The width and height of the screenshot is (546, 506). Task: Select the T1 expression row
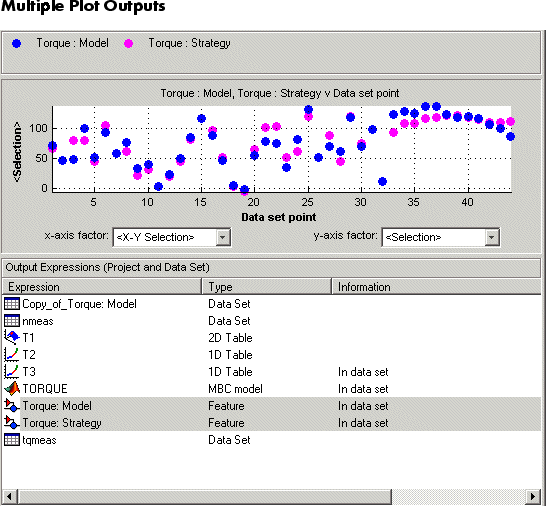point(272,338)
